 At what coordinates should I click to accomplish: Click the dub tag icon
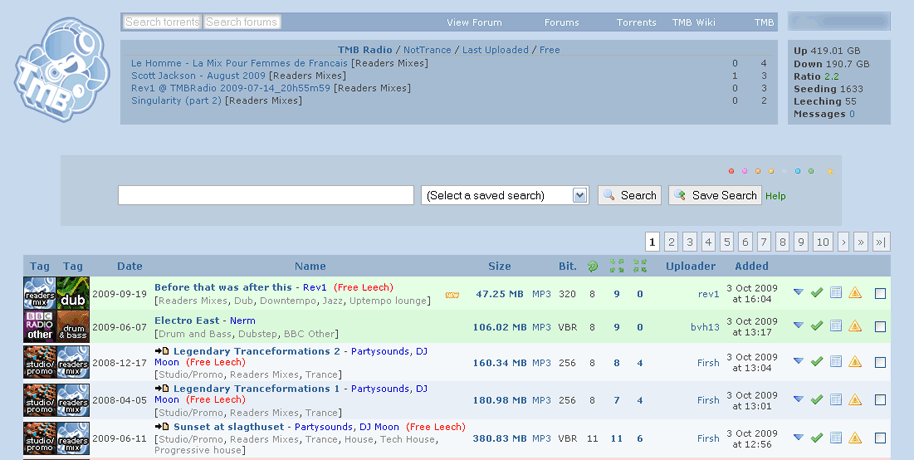pos(73,294)
